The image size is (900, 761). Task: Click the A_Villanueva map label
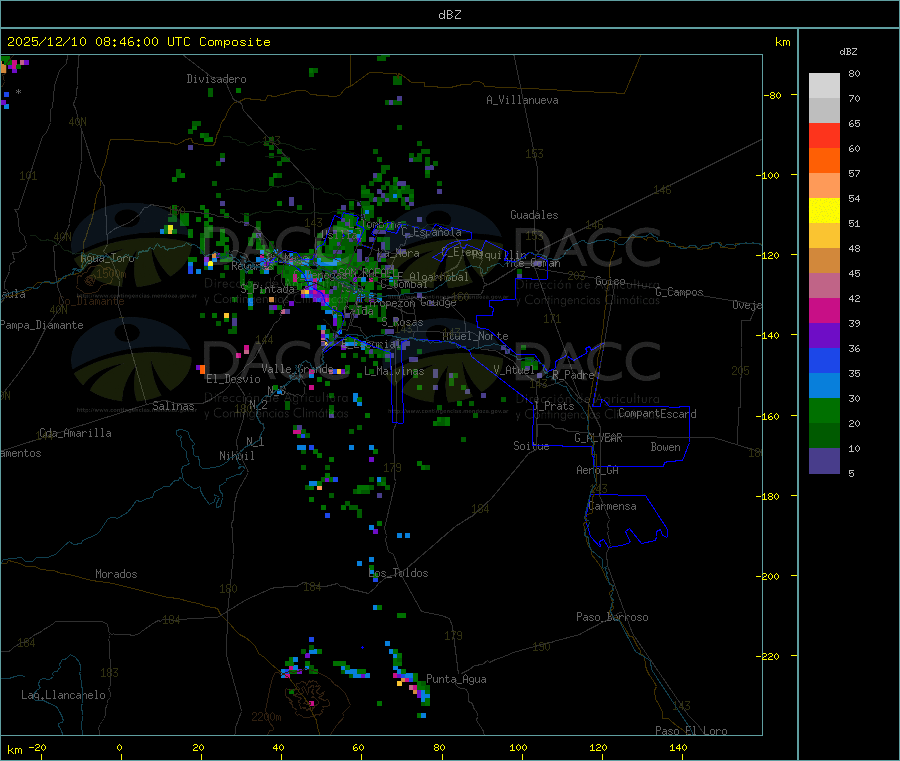(x=522, y=100)
